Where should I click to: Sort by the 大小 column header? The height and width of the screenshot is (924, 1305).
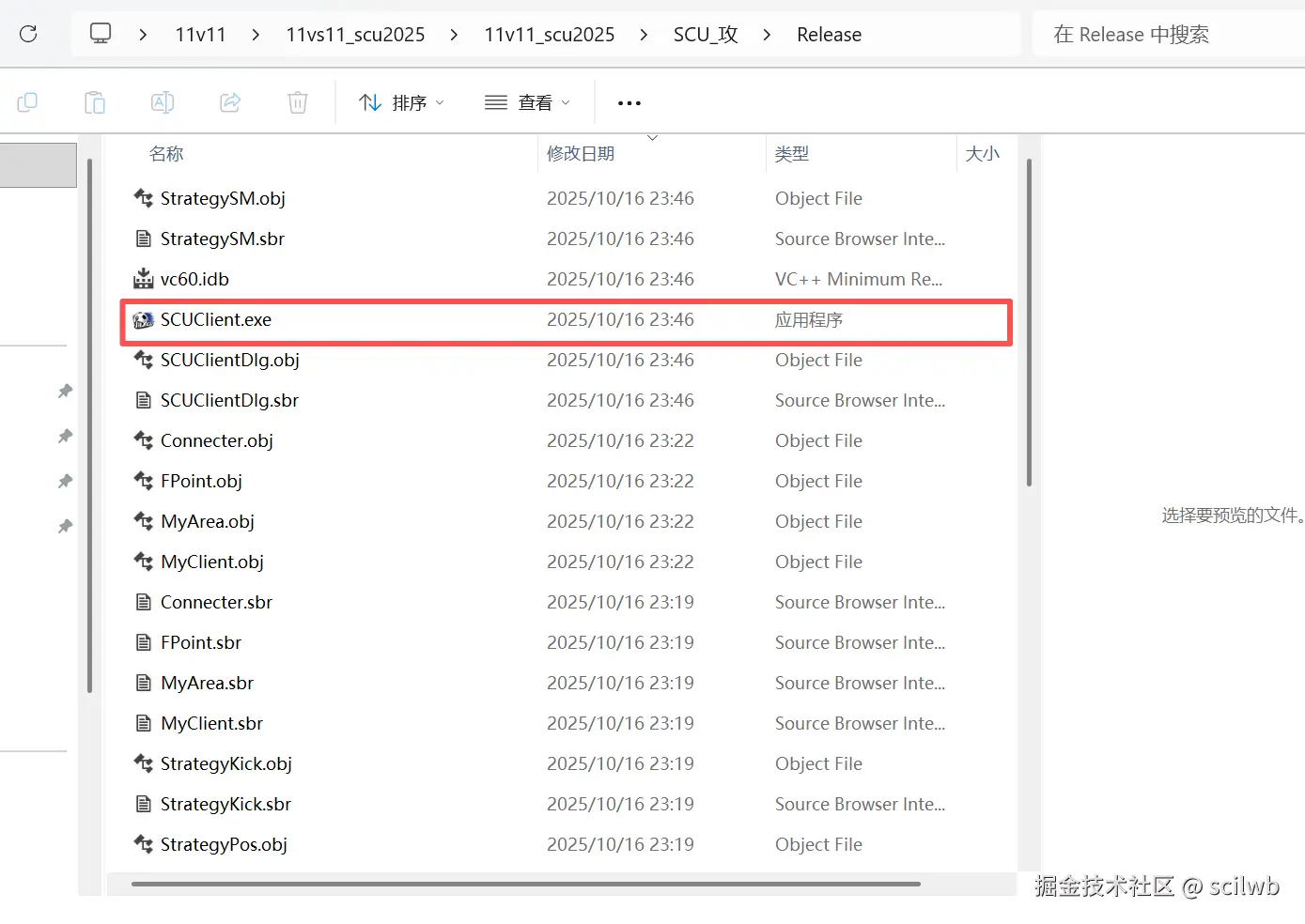pos(983,153)
